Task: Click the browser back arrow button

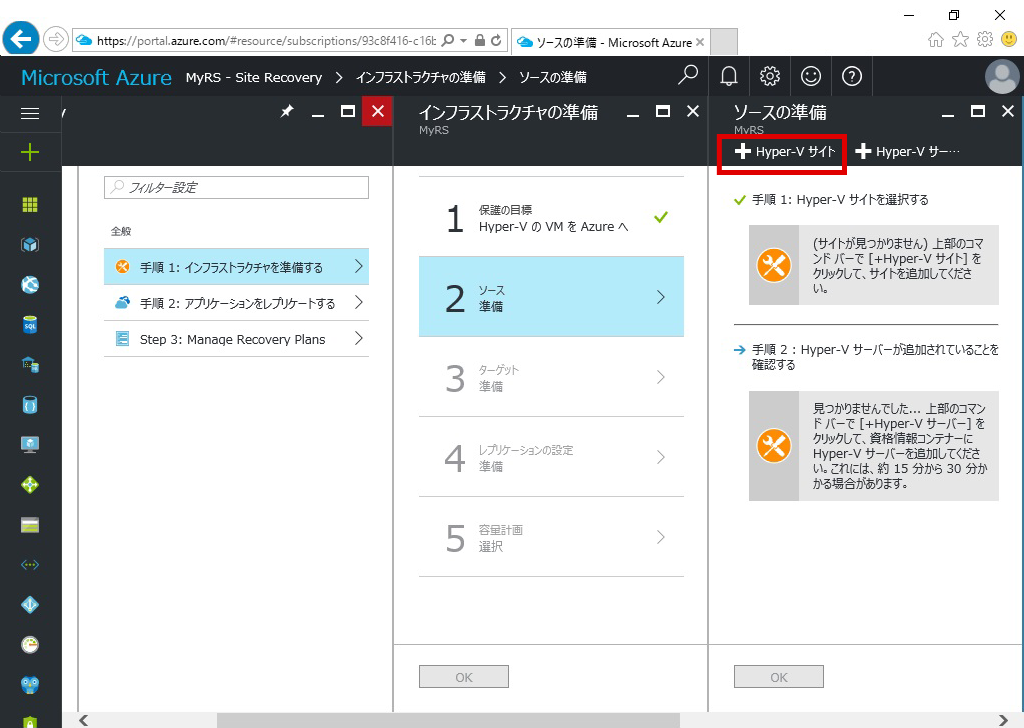Action: point(21,40)
